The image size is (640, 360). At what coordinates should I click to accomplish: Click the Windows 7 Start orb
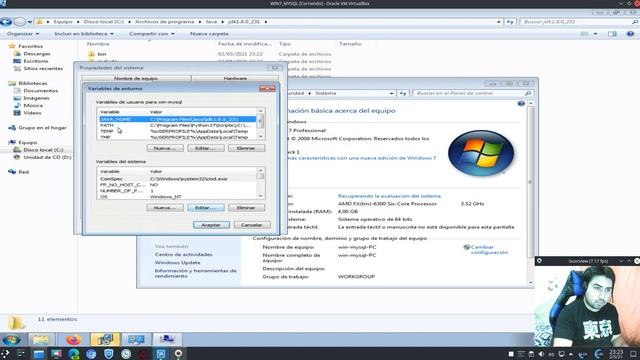(x=11, y=339)
